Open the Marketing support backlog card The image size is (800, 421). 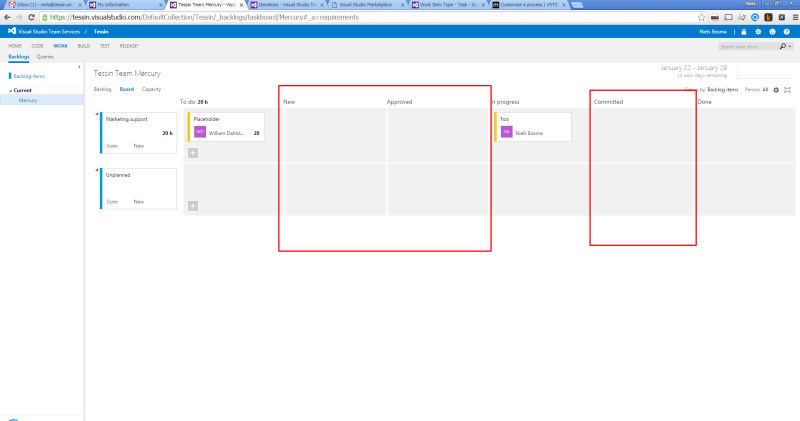[138, 133]
